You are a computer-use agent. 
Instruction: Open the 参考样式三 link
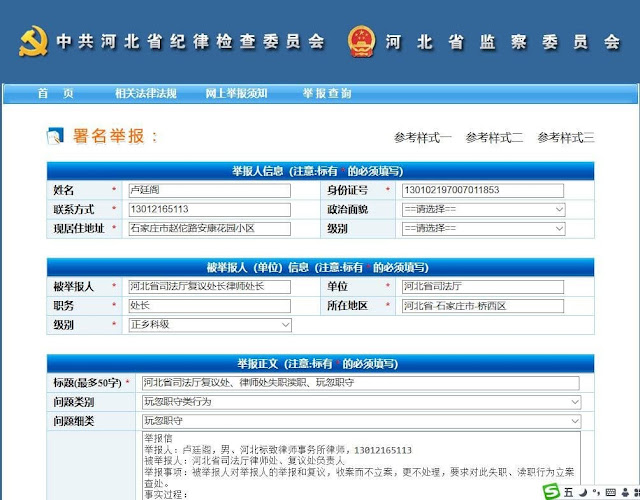click(566, 137)
